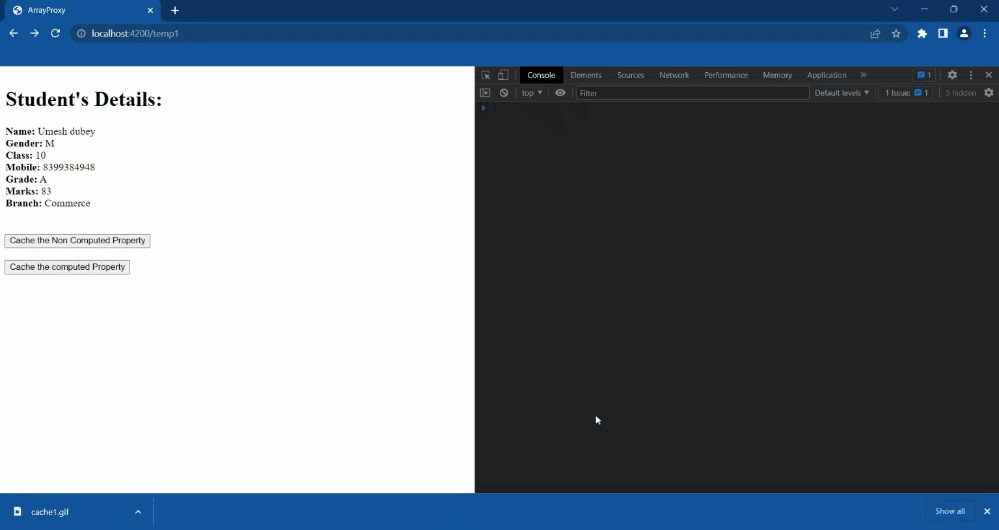
Task: Toggle Chrome side panel icon
Action: [943, 34]
